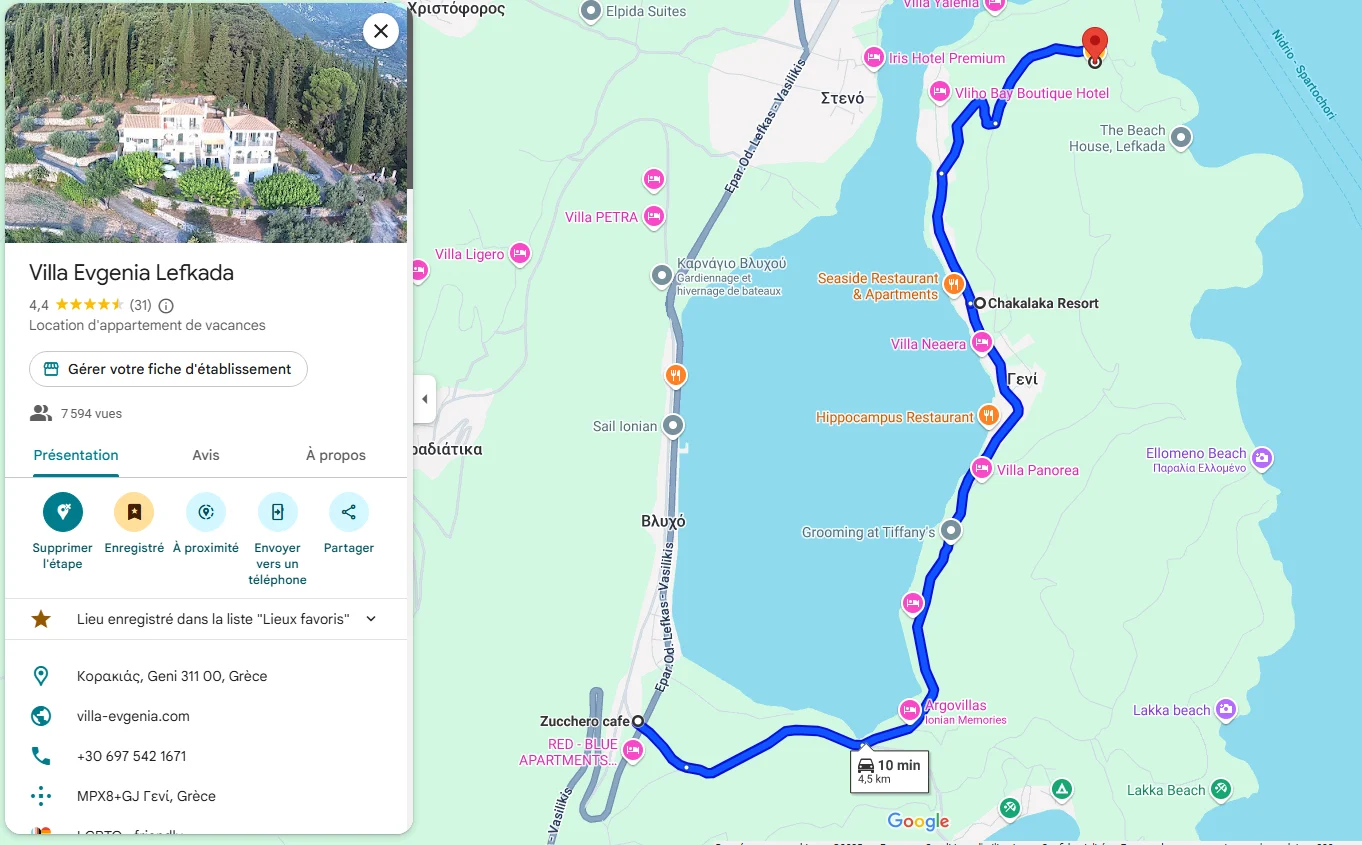Viewport: 1362px width, 845px height.
Task: Select the Hippocampus Restaurant map icon
Action: pos(989,414)
